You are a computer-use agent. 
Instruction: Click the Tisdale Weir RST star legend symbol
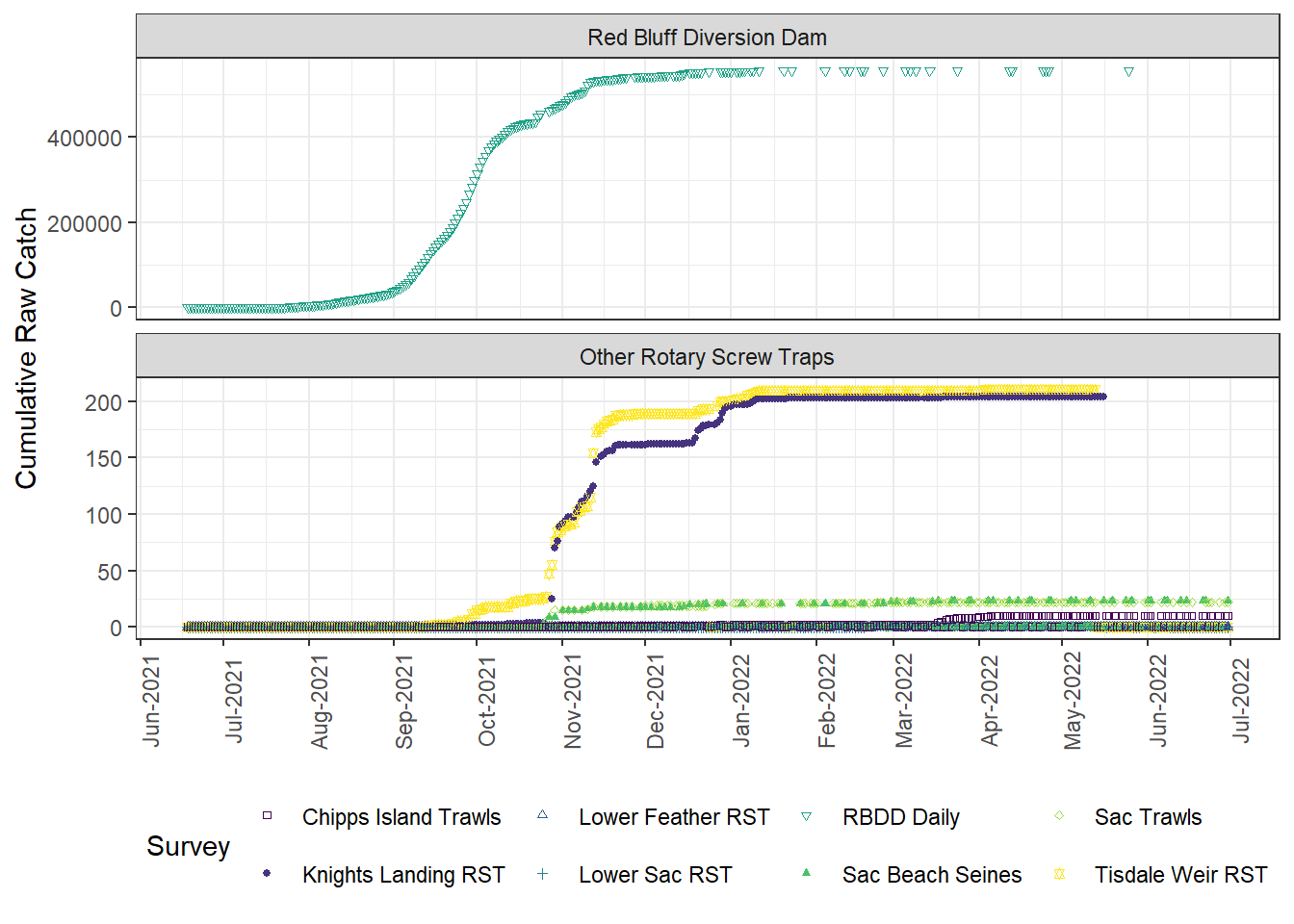(1059, 874)
